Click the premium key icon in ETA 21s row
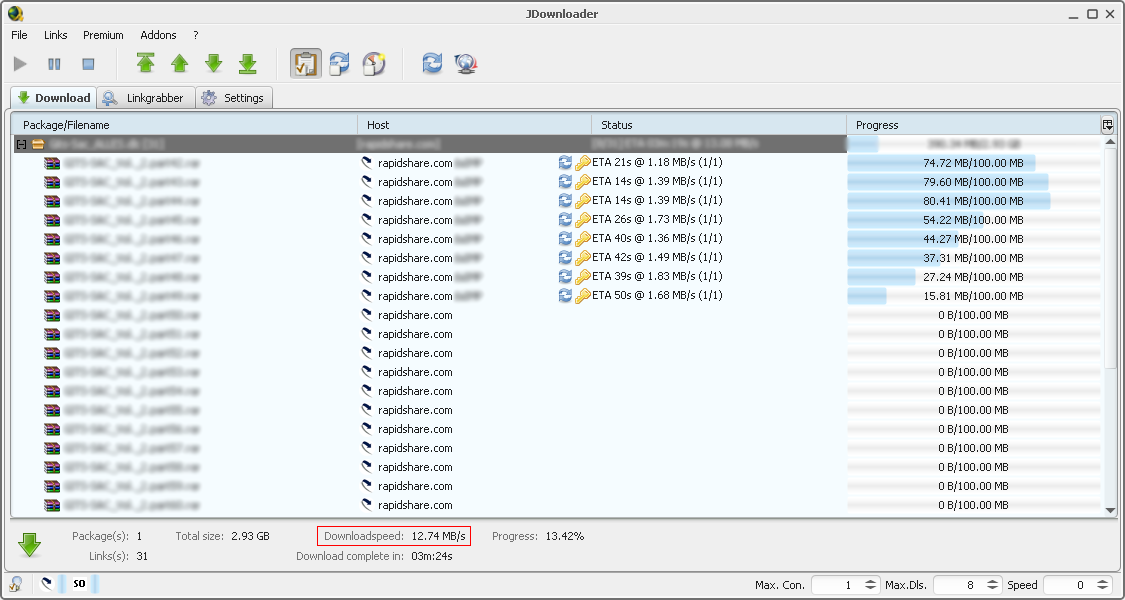 coord(583,163)
